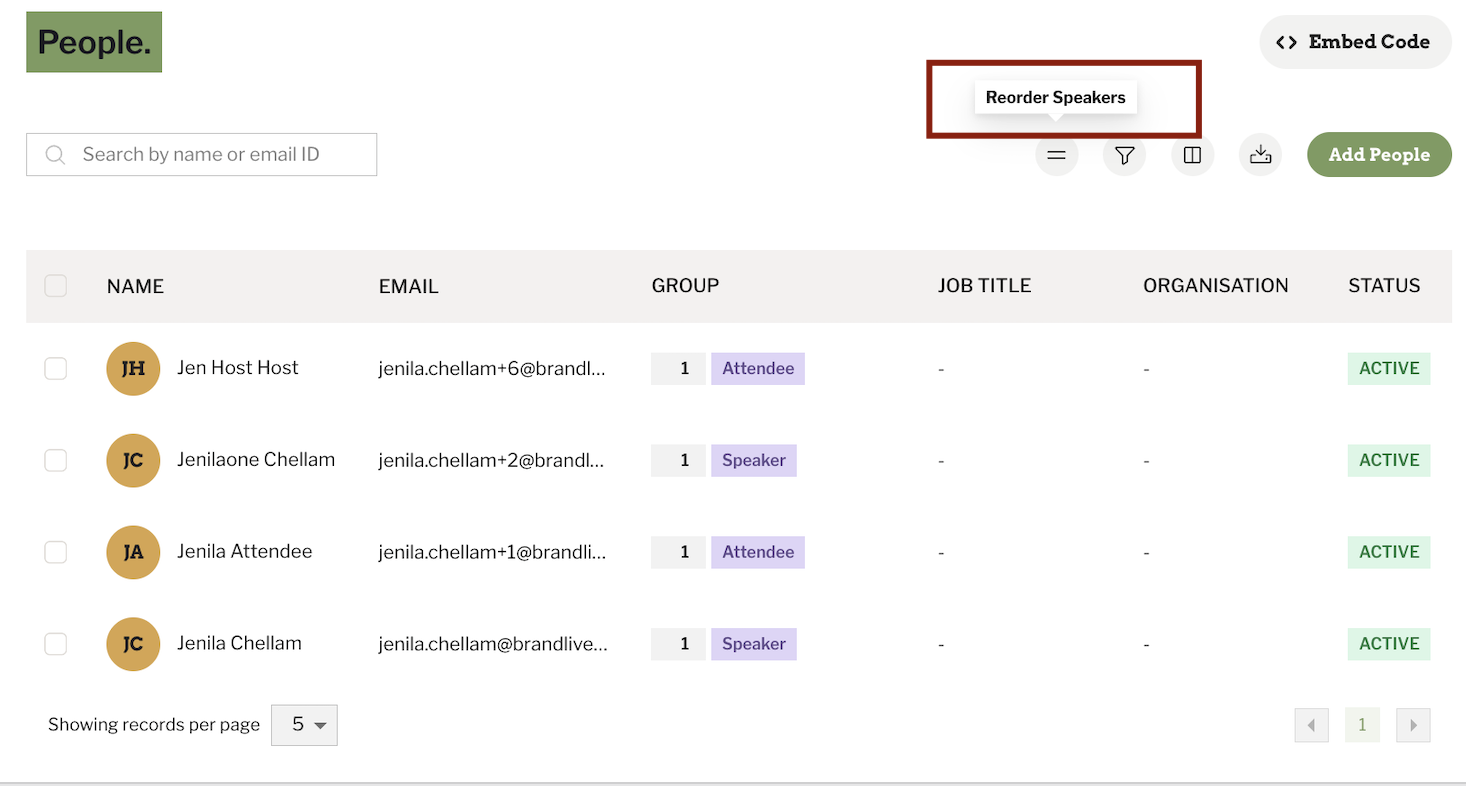Tick the checkbox for Jenila Chellam row
This screenshot has height=786, width=1466.
(56, 644)
